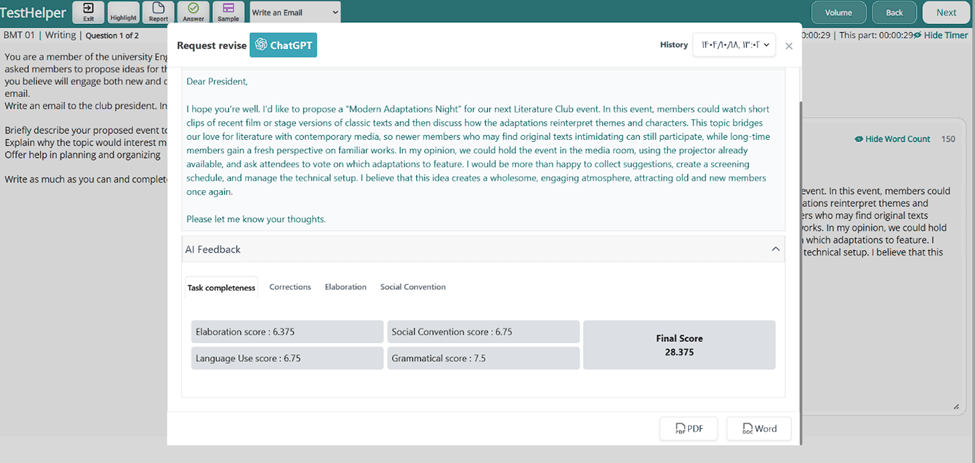The width and height of the screenshot is (975, 463).
Task: Collapse the AI Feedback section
Action: 775,249
